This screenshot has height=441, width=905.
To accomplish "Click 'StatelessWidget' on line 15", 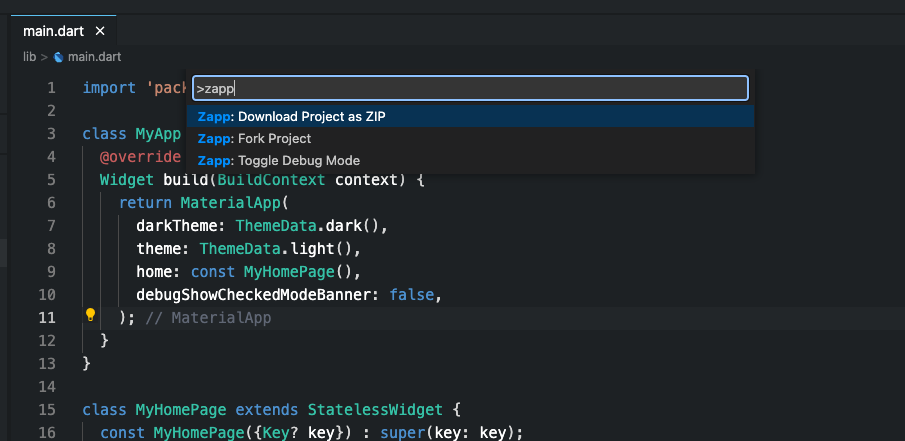I will click(x=375, y=410).
